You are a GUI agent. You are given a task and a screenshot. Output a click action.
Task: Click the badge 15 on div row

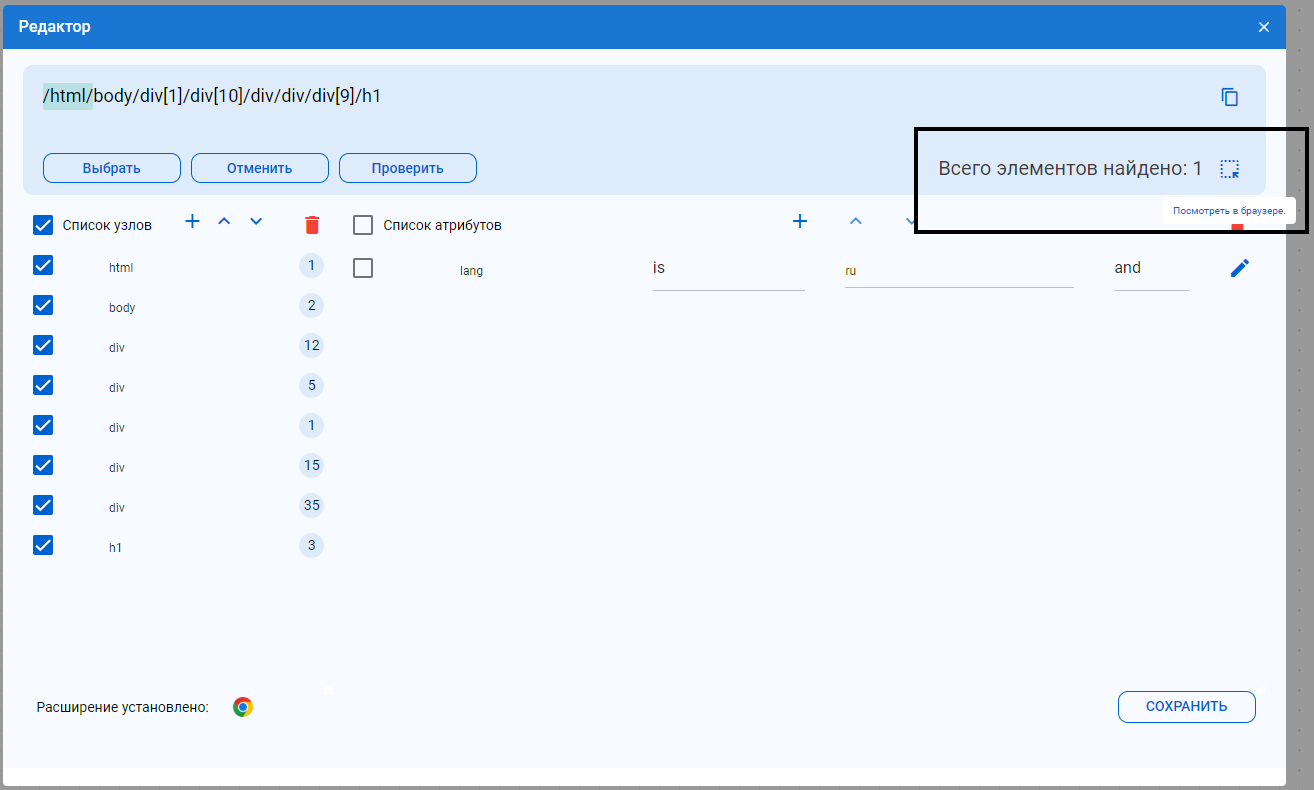311,465
